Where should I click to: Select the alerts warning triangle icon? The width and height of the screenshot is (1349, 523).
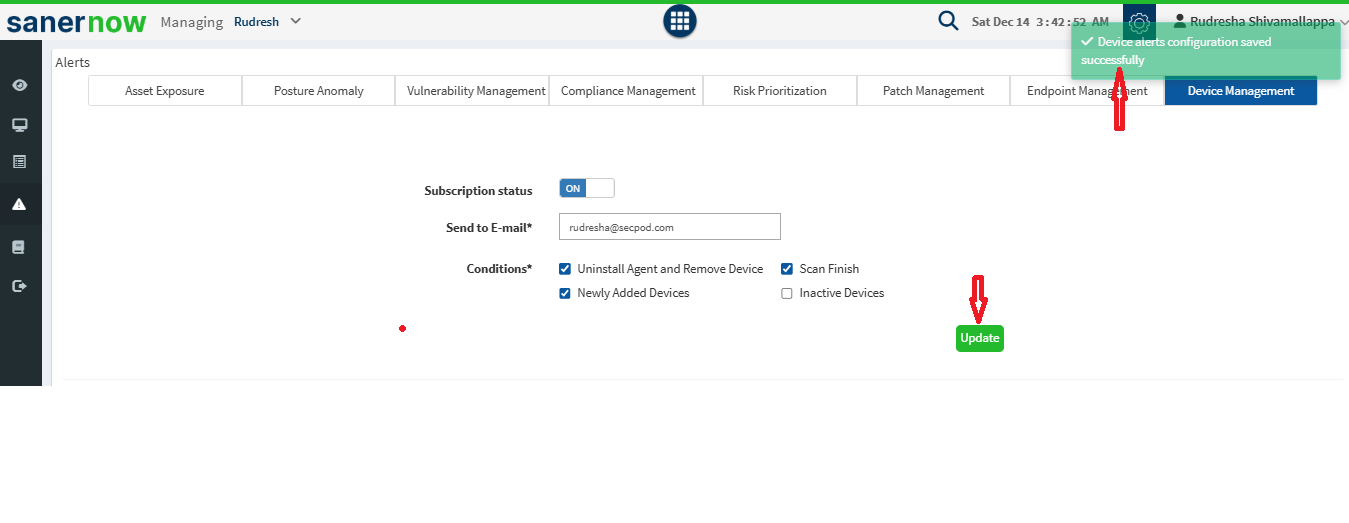(x=20, y=204)
